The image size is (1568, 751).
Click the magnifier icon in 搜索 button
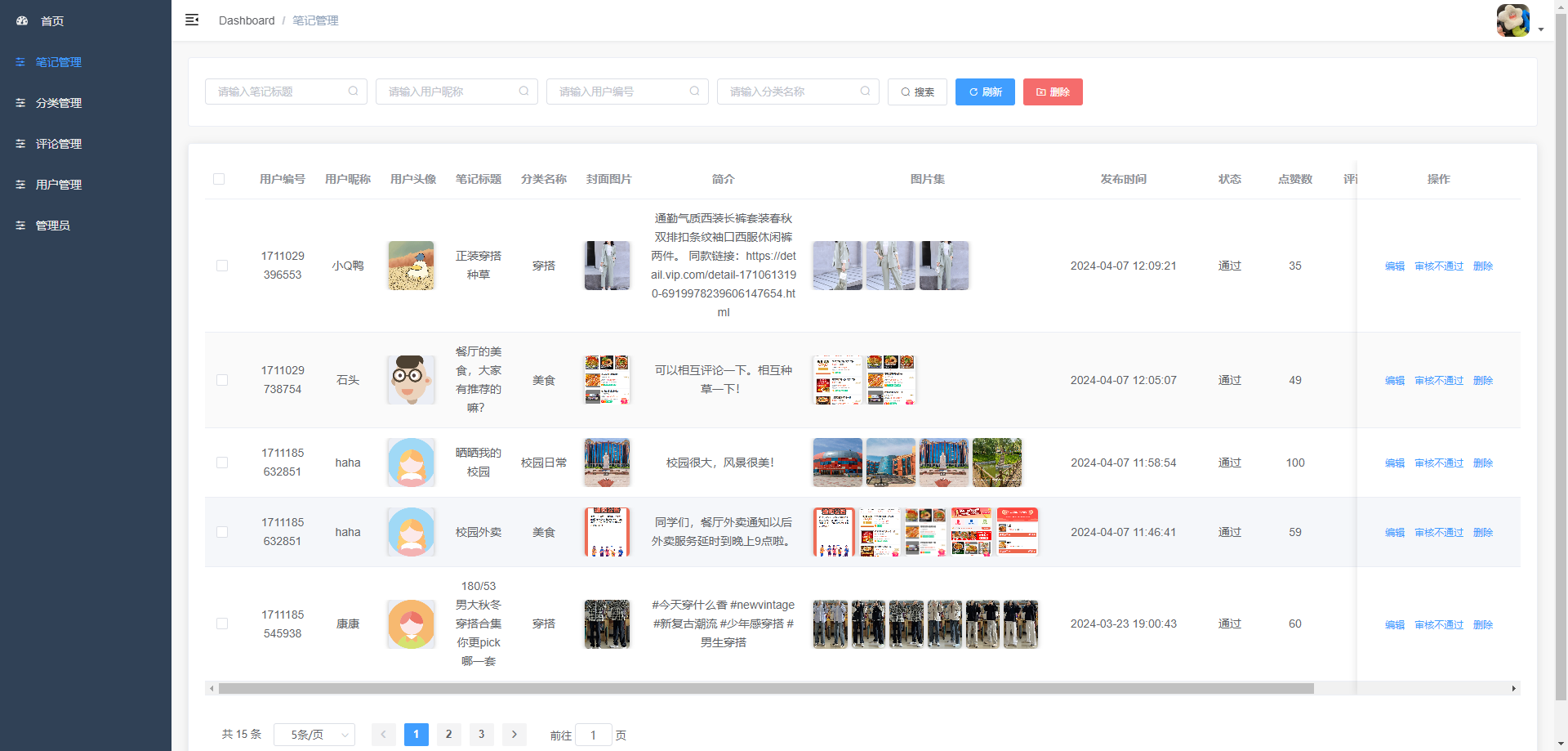coord(904,92)
